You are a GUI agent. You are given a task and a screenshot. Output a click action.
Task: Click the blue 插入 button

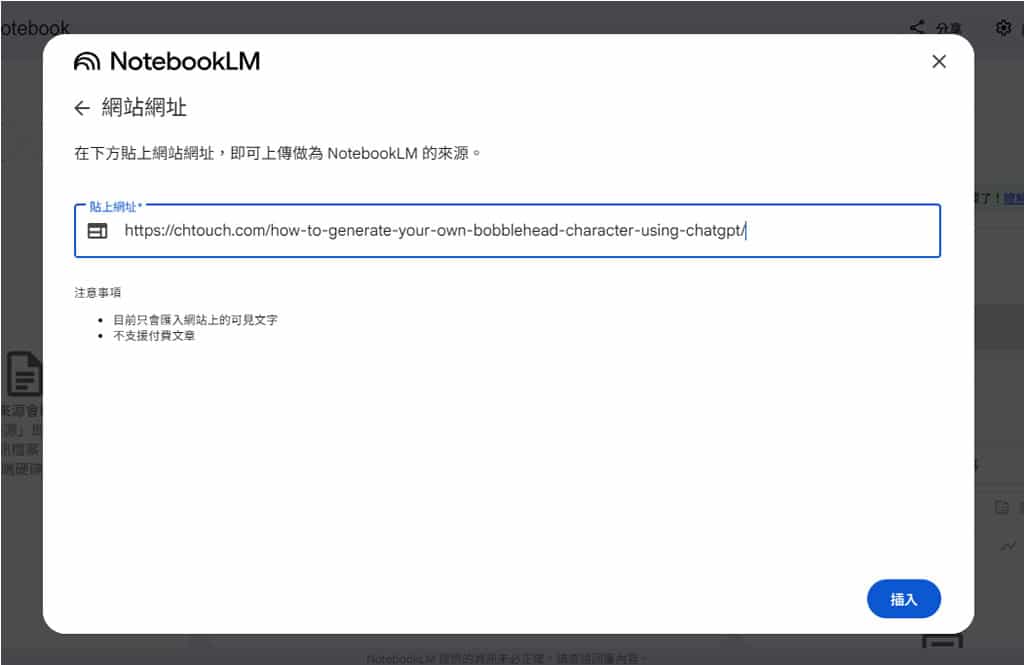[903, 599]
